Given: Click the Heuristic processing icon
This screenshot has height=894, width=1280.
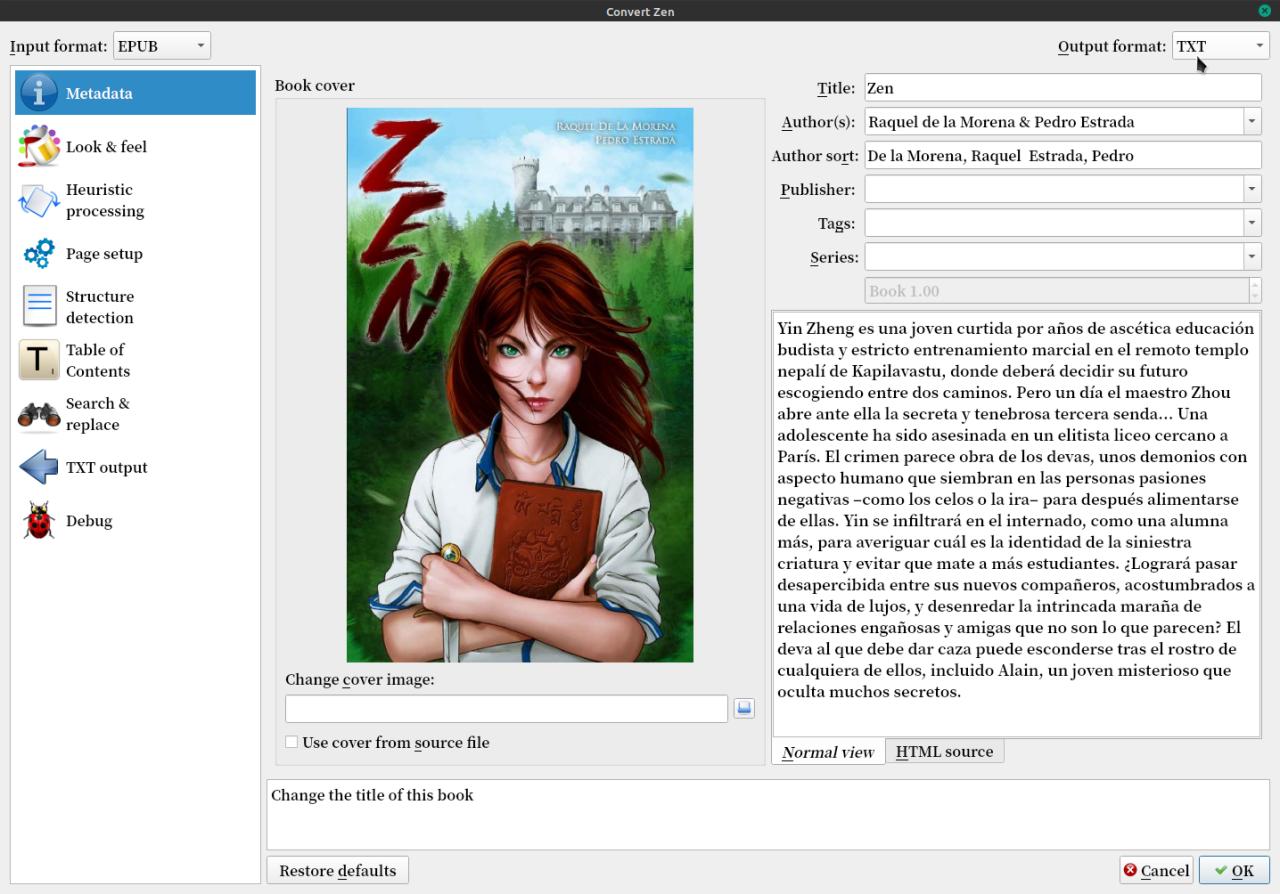Looking at the screenshot, I should coord(39,200).
